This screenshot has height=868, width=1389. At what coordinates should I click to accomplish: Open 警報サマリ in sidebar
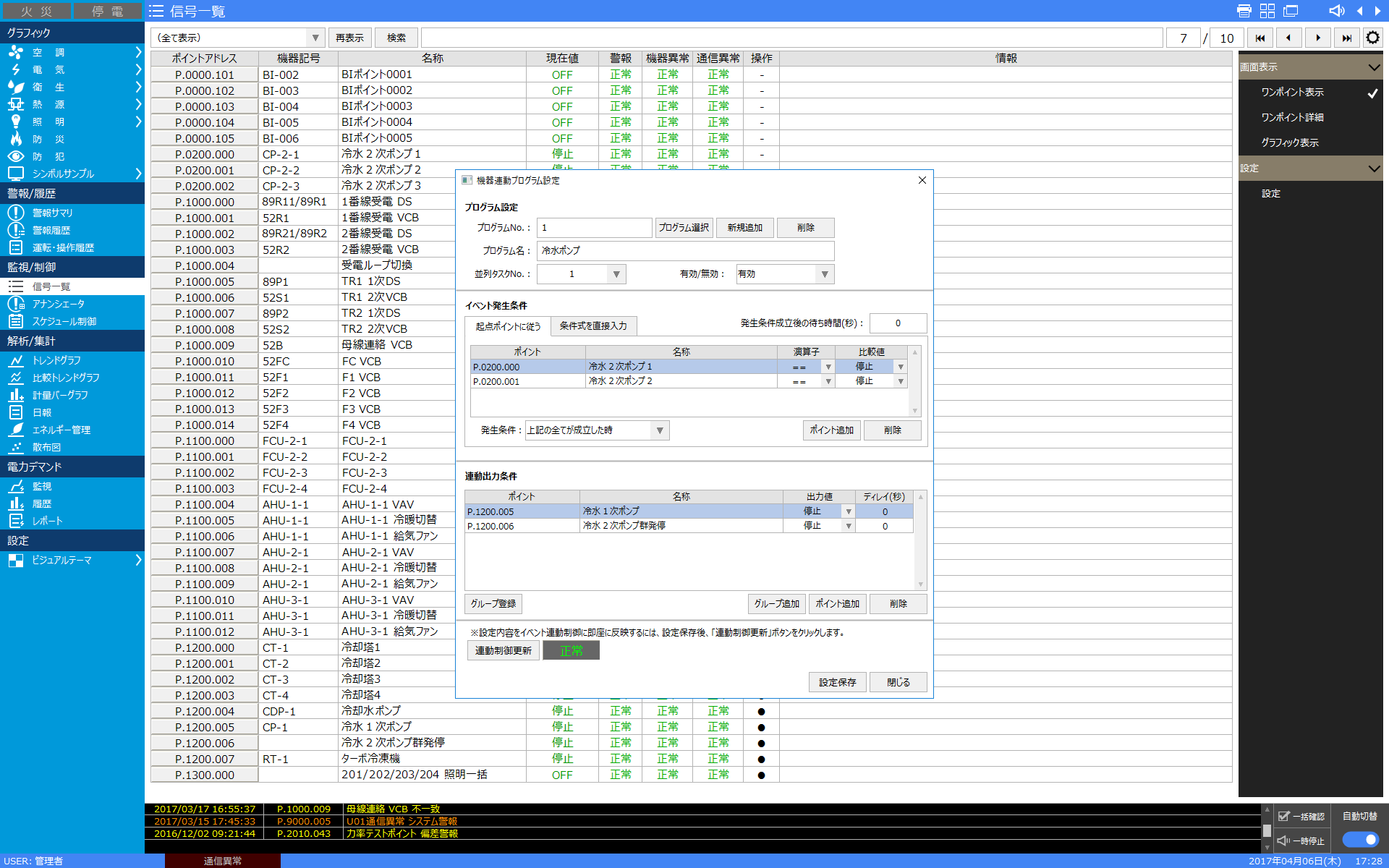52,213
